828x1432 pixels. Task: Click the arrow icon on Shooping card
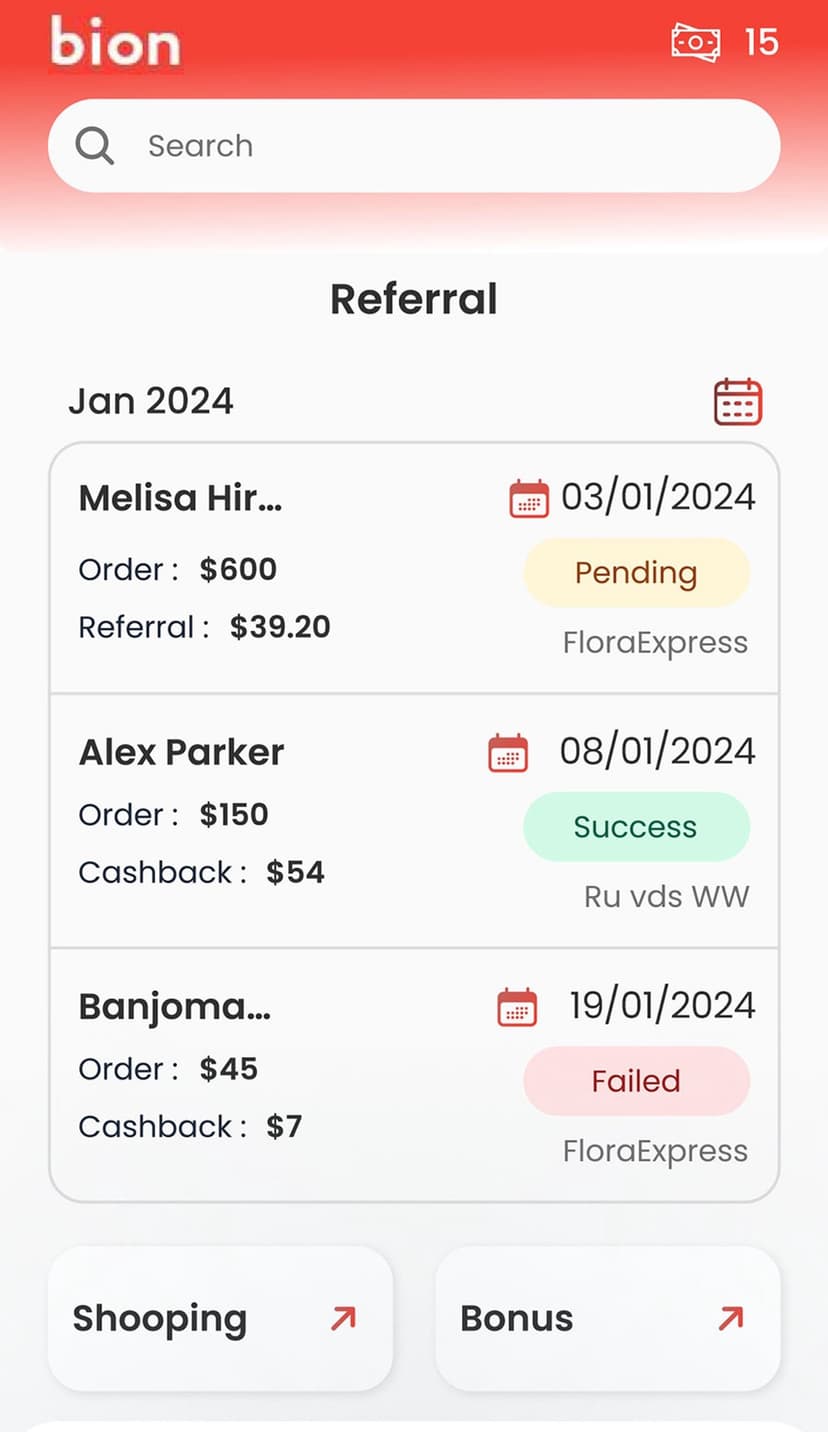tap(343, 1319)
